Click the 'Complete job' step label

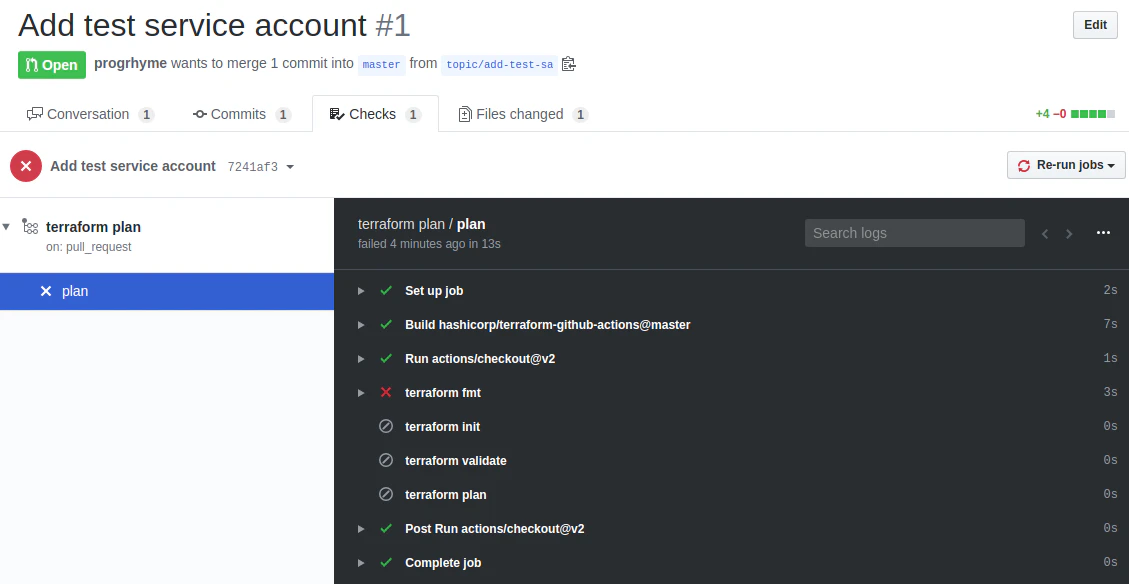pos(444,562)
